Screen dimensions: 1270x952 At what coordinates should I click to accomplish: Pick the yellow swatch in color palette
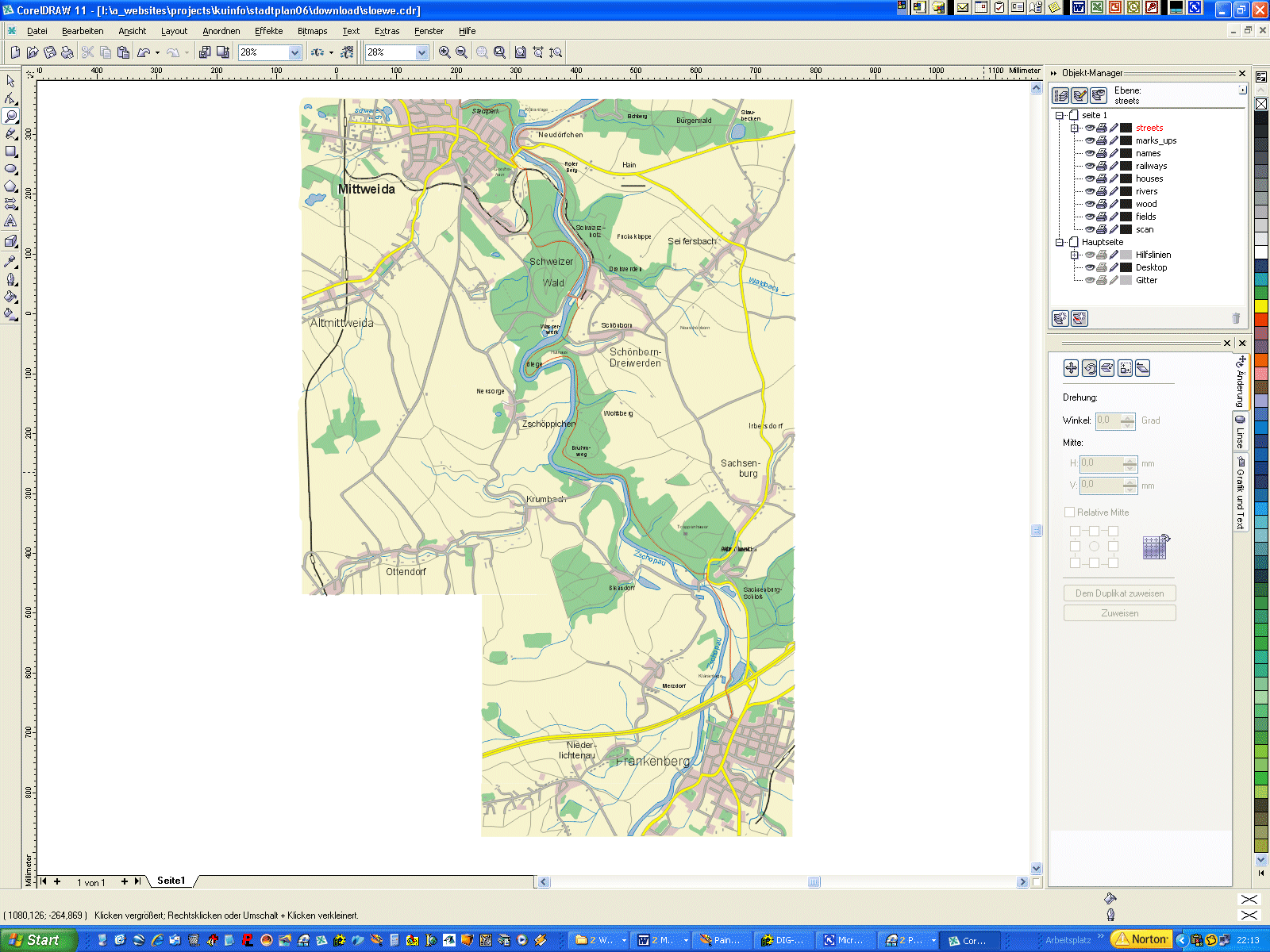(x=1260, y=306)
